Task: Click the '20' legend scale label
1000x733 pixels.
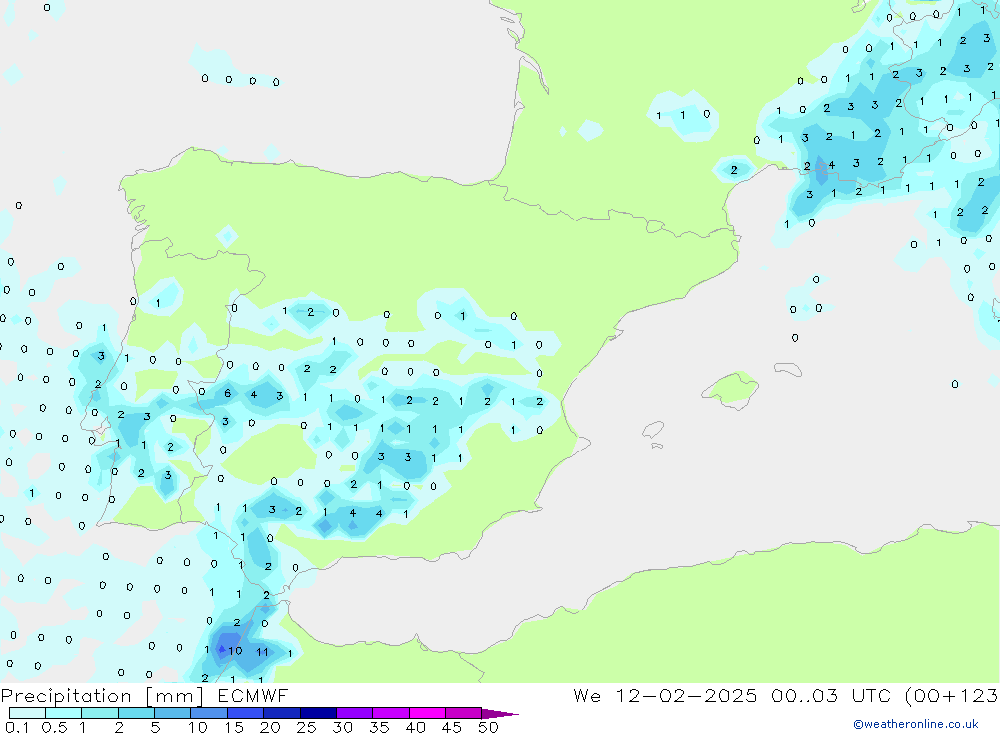Action: pos(270,727)
